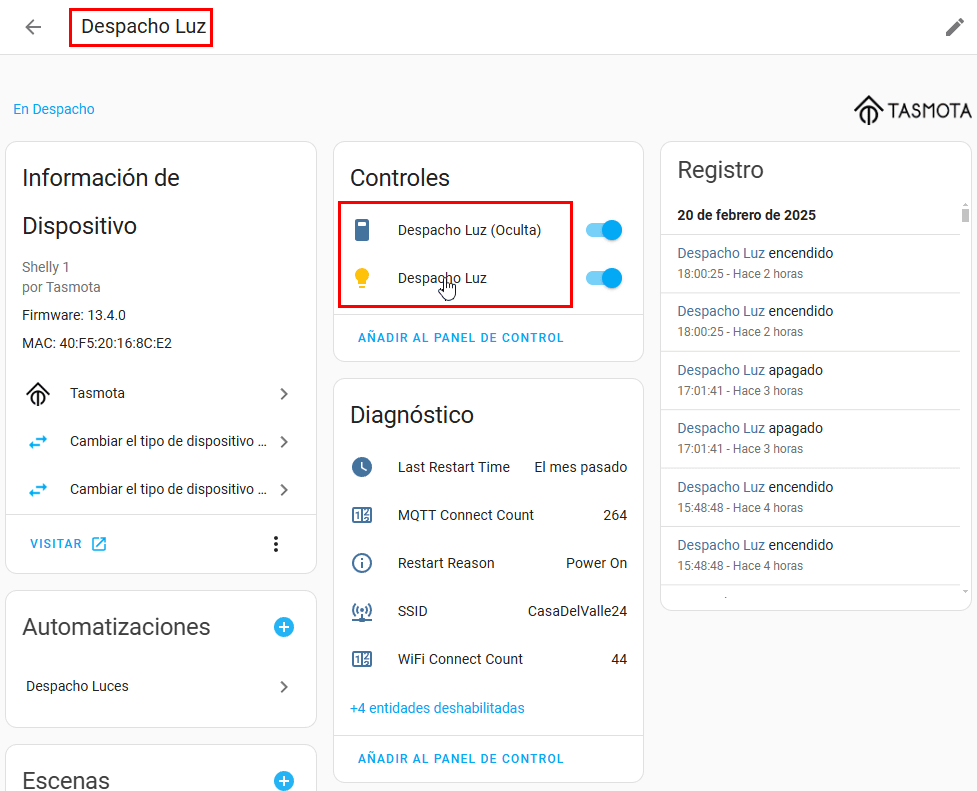Click the Registro panel scrollbar
This screenshot has width=977, height=791.
point(965,400)
